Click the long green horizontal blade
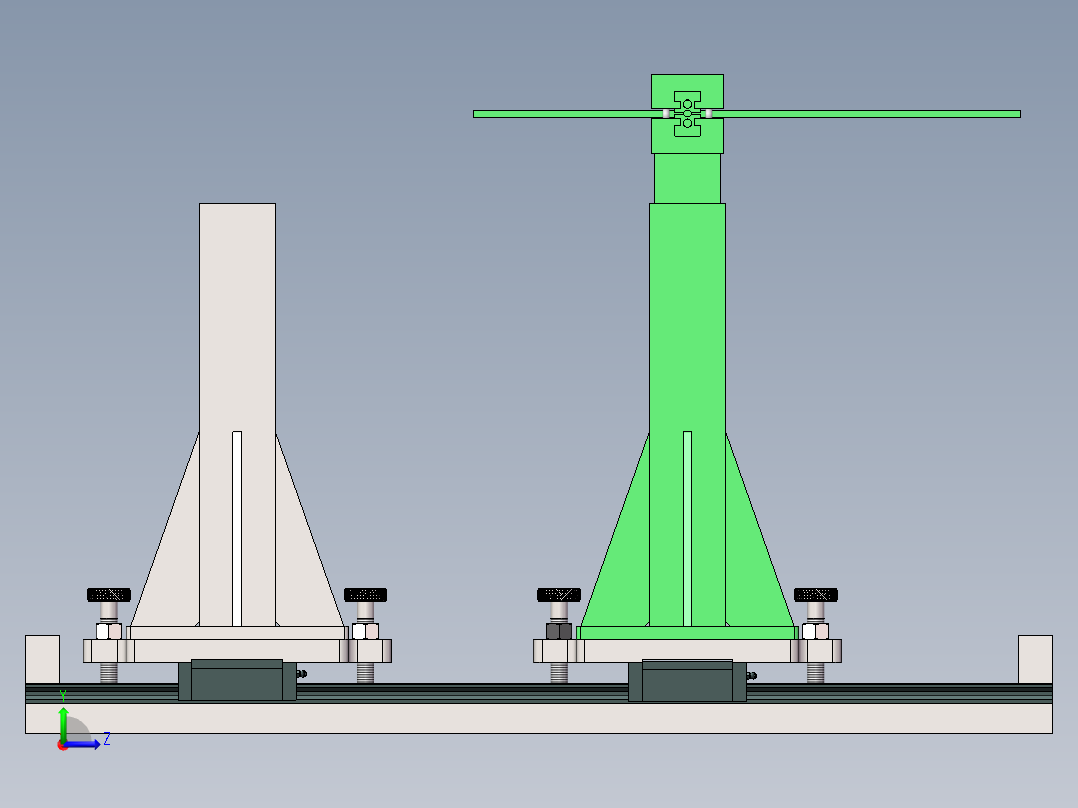The height and width of the screenshot is (808, 1078). (900, 113)
